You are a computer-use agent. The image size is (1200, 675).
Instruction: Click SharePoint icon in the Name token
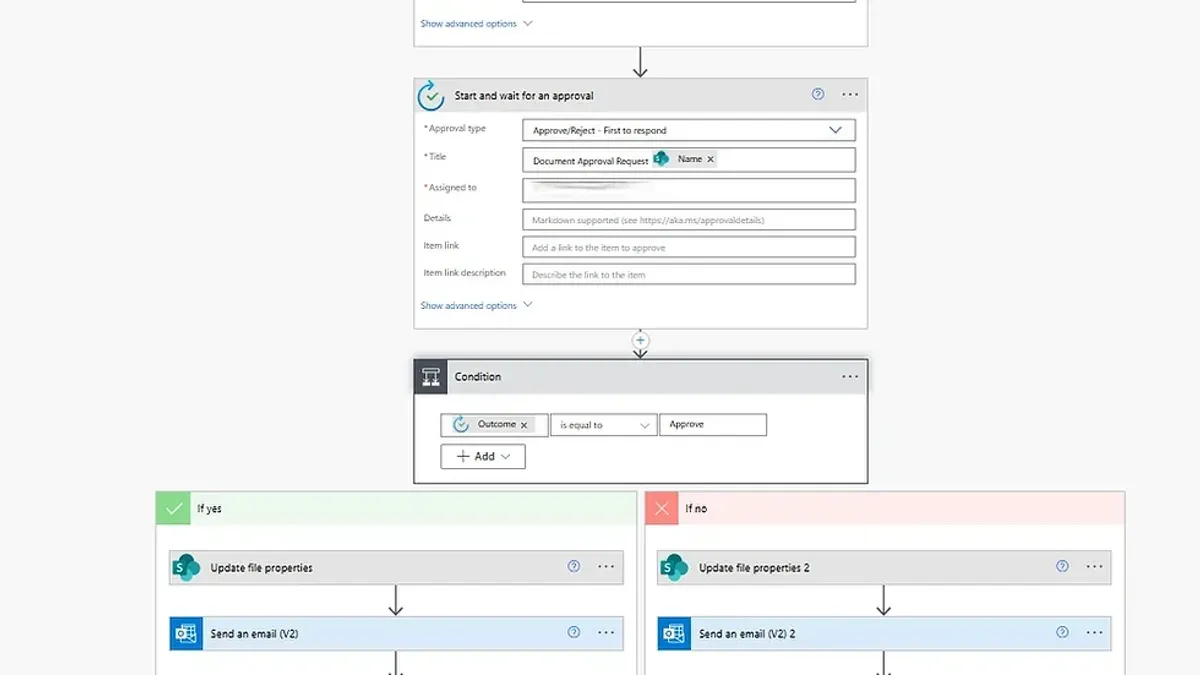pyautogui.click(x=661, y=158)
